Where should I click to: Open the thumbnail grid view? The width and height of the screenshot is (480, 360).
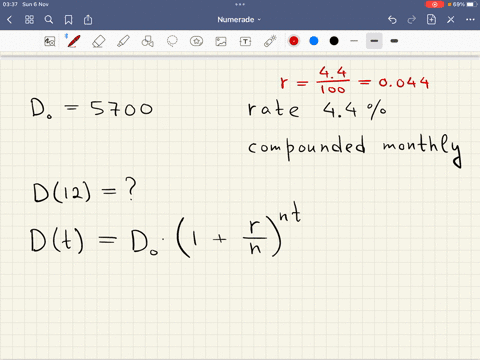[29, 20]
